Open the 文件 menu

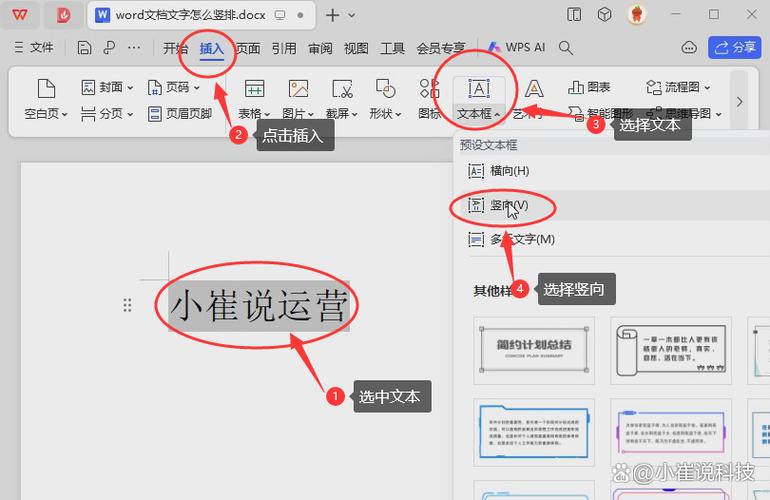pyautogui.click(x=33, y=48)
